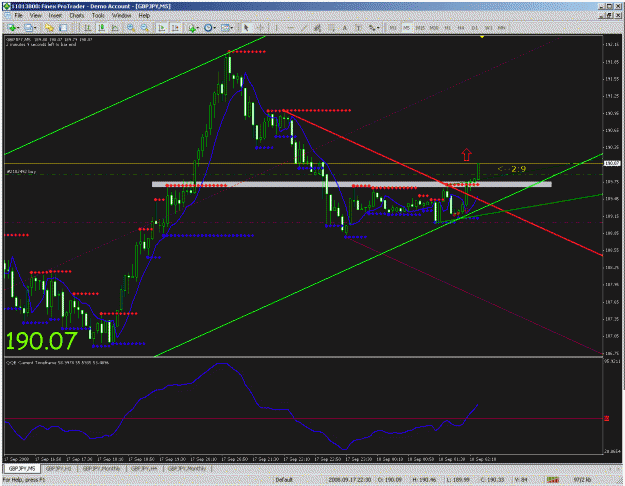625x486 pixels.
Task: Click the status bar L: 189.99 value
Action: click(x=458, y=480)
